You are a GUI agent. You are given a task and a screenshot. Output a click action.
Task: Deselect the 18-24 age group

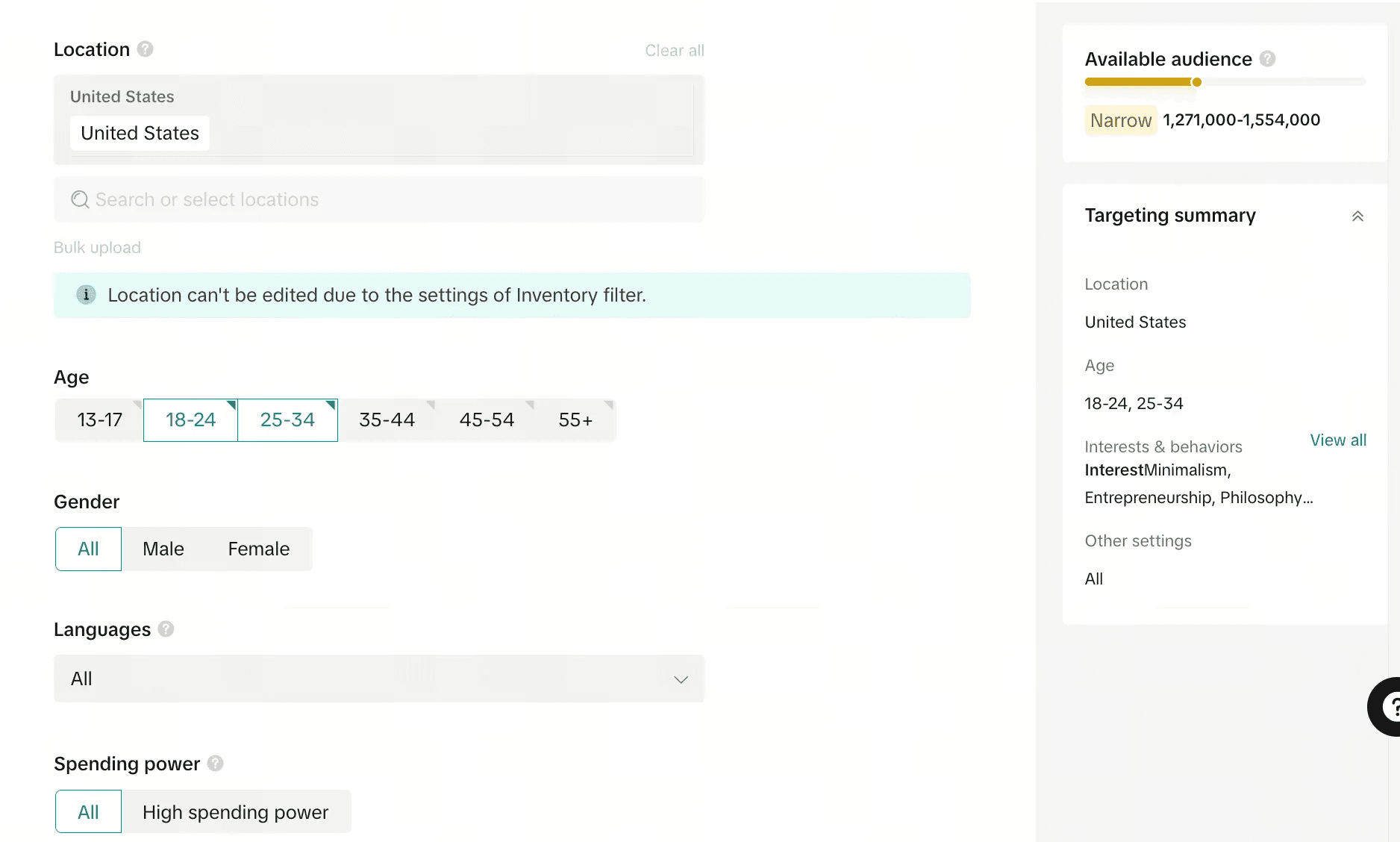pyautogui.click(x=190, y=420)
